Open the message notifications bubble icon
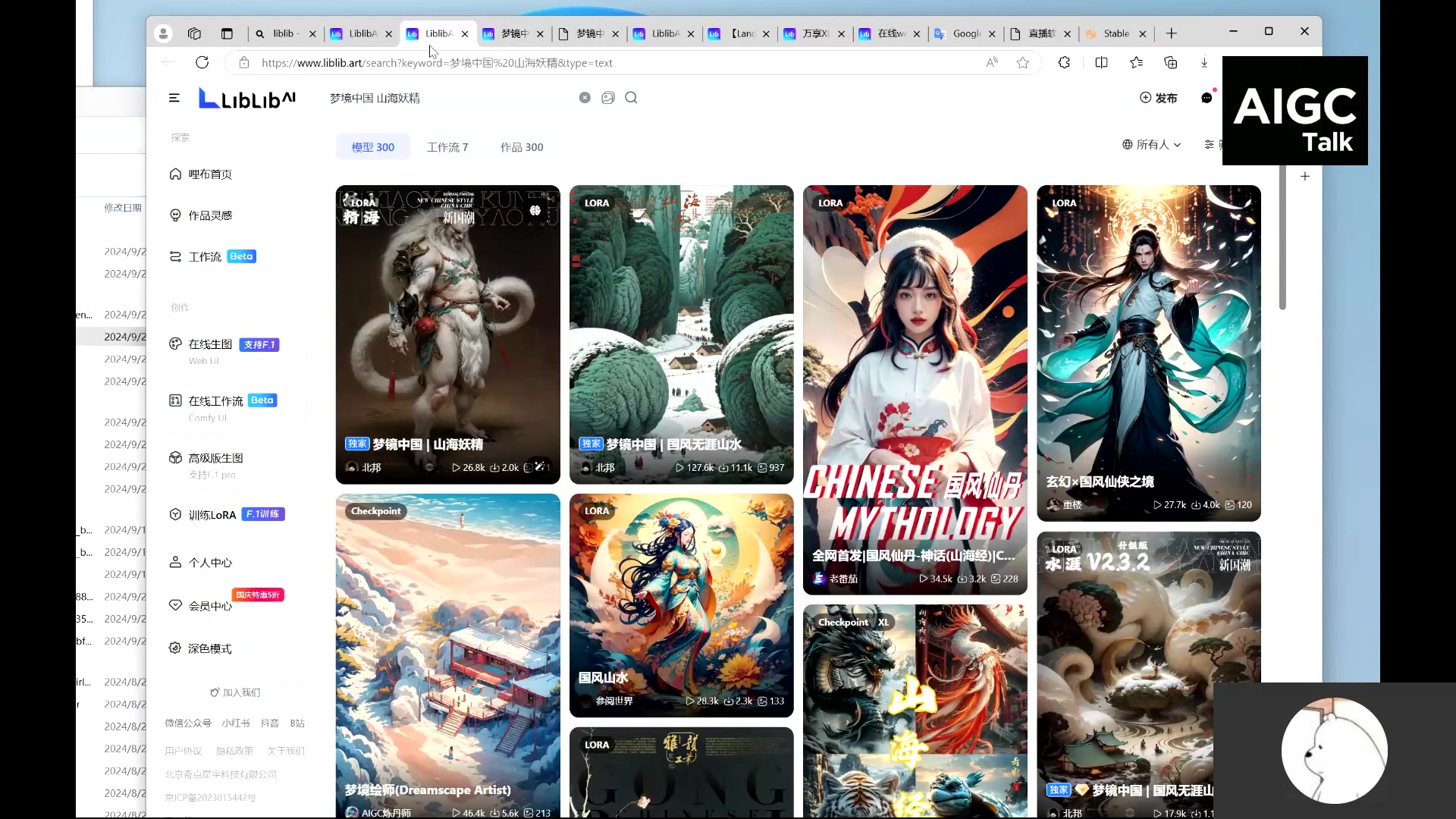 1207,98
